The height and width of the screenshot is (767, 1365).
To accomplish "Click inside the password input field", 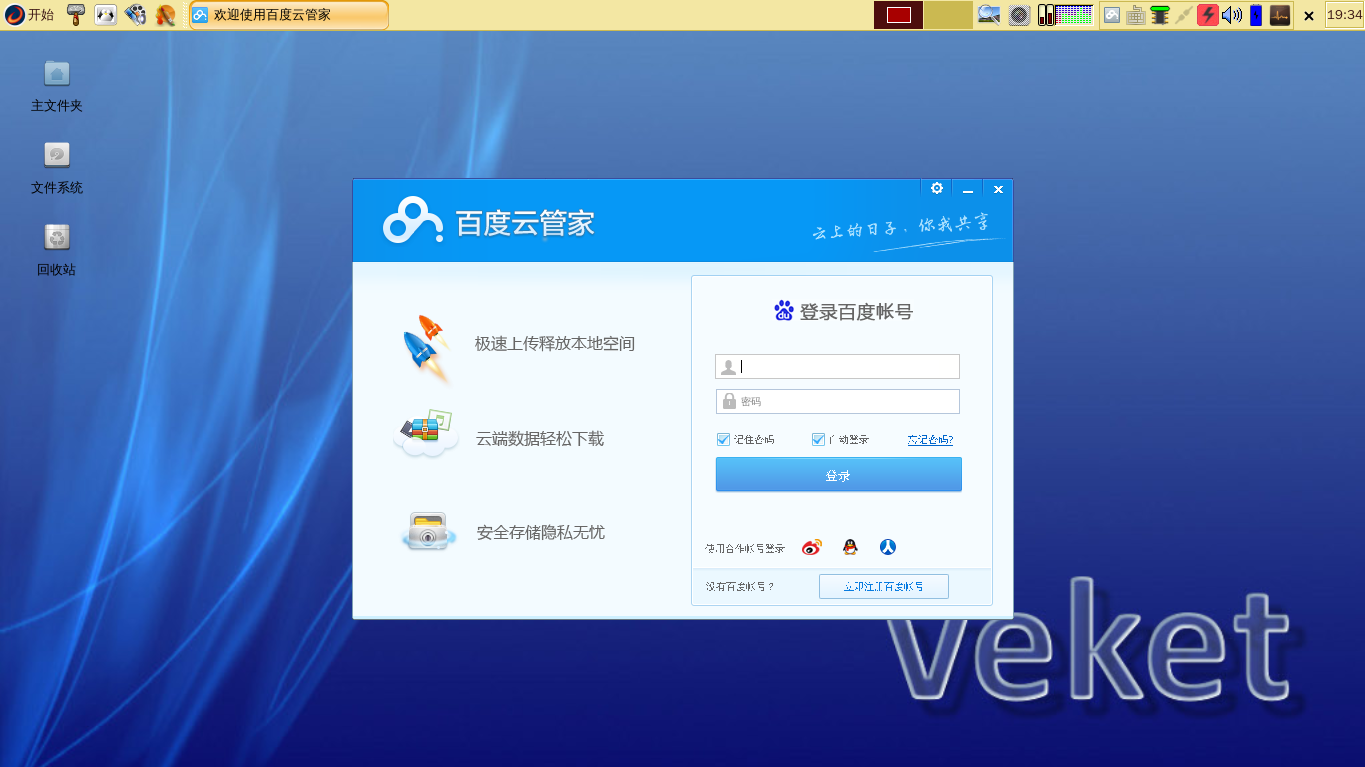I will (837, 401).
